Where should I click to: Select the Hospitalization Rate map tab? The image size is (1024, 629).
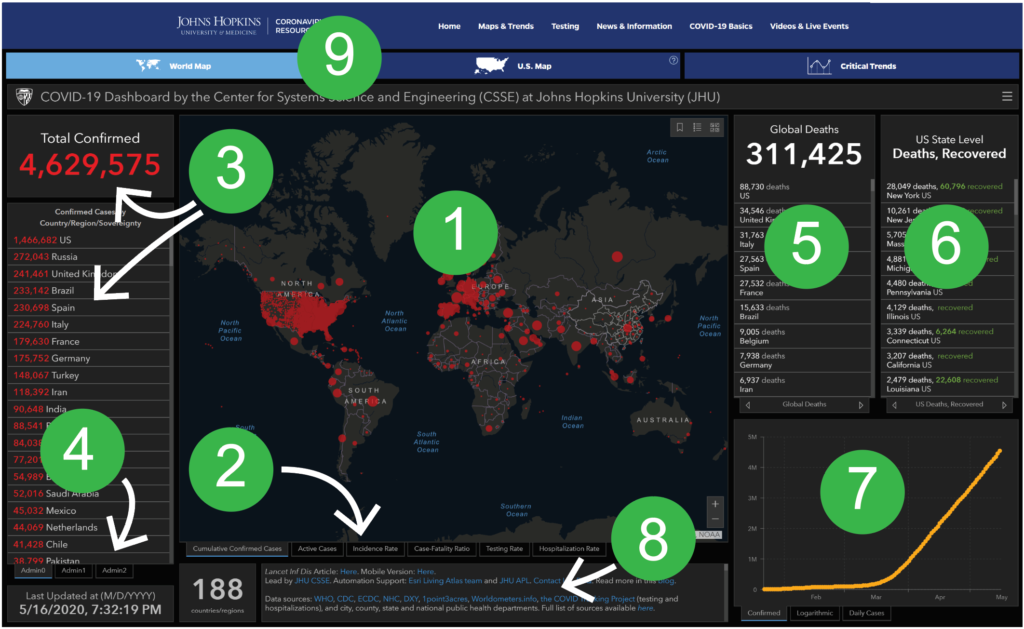[569, 549]
